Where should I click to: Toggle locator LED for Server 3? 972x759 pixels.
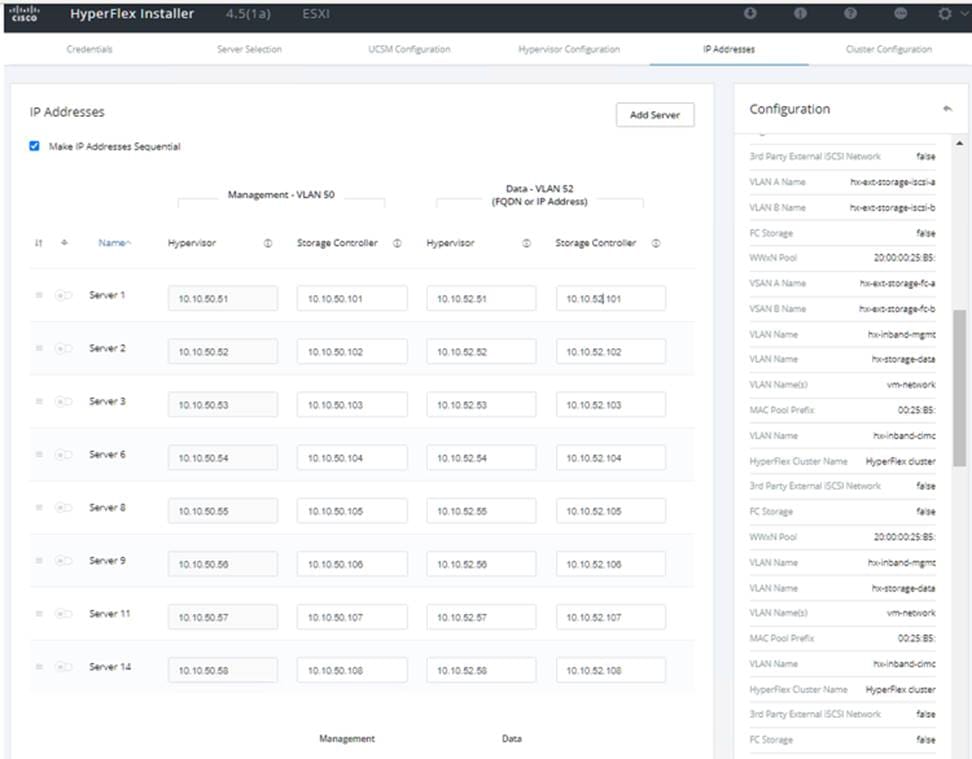[x=64, y=401]
